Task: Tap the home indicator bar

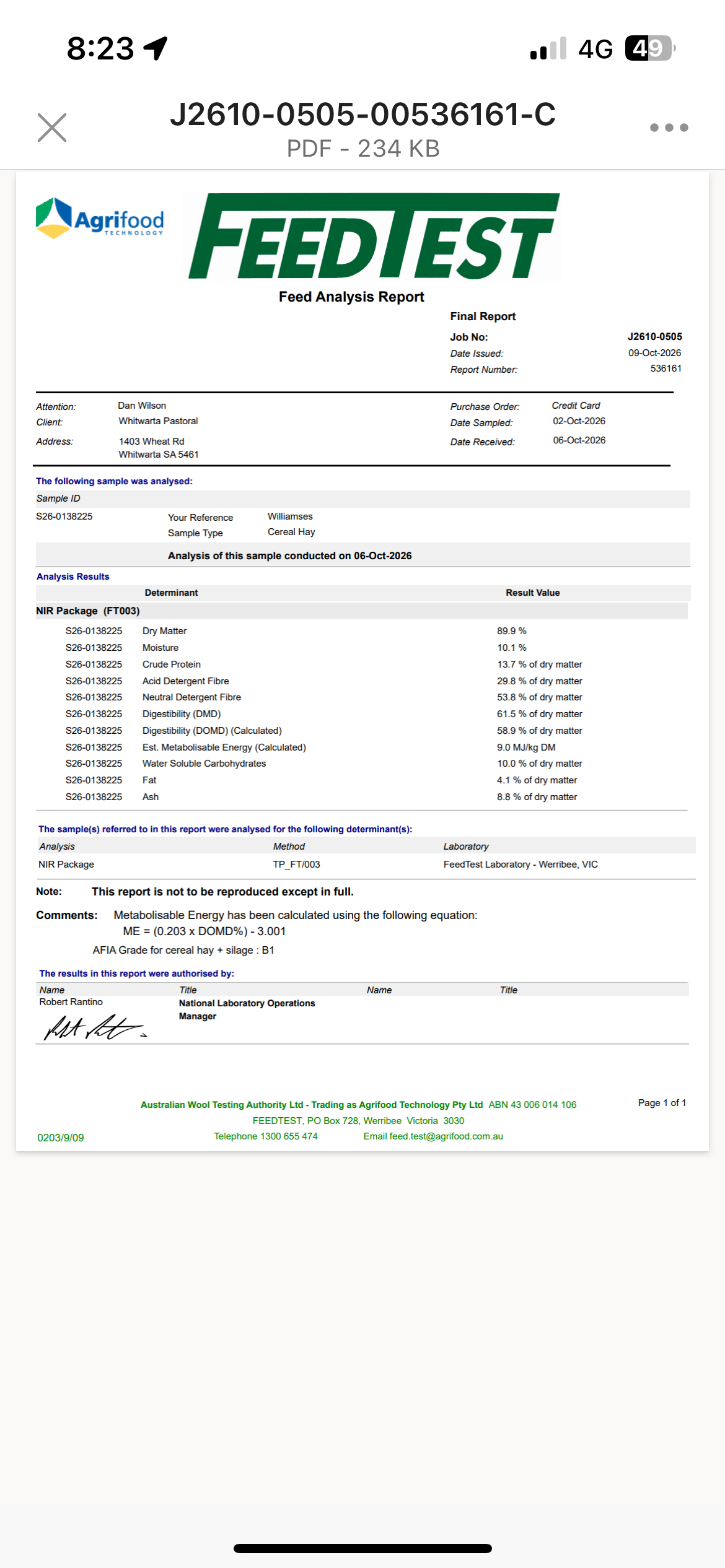Action: [x=362, y=1549]
